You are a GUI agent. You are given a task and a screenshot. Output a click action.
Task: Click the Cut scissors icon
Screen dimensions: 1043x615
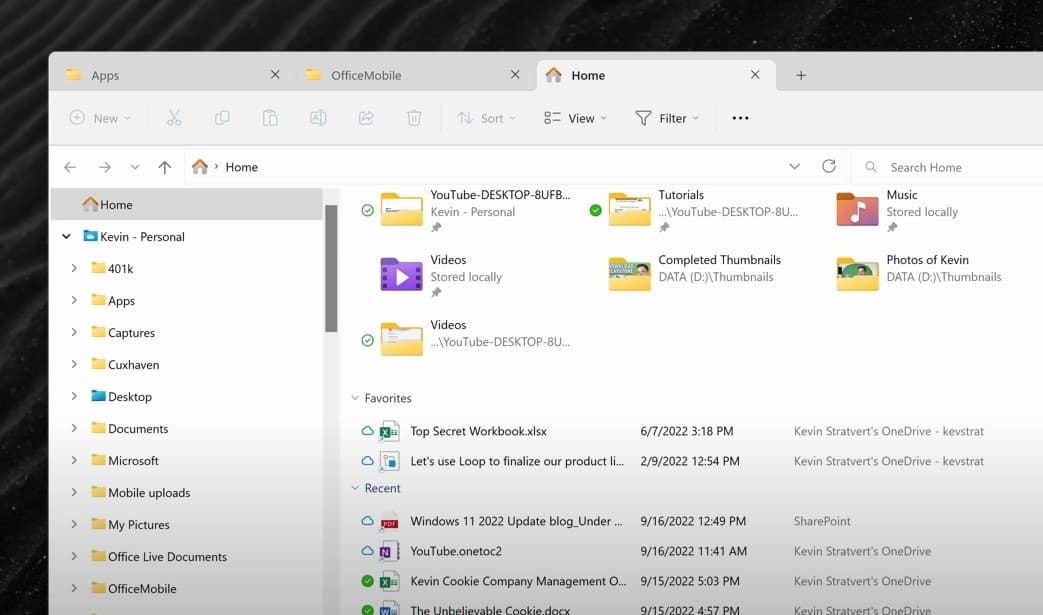[174, 118]
